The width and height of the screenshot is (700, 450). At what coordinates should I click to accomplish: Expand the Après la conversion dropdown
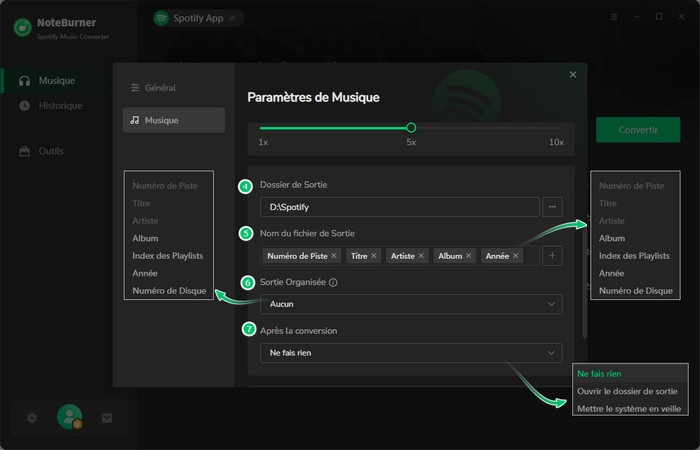[x=411, y=353]
